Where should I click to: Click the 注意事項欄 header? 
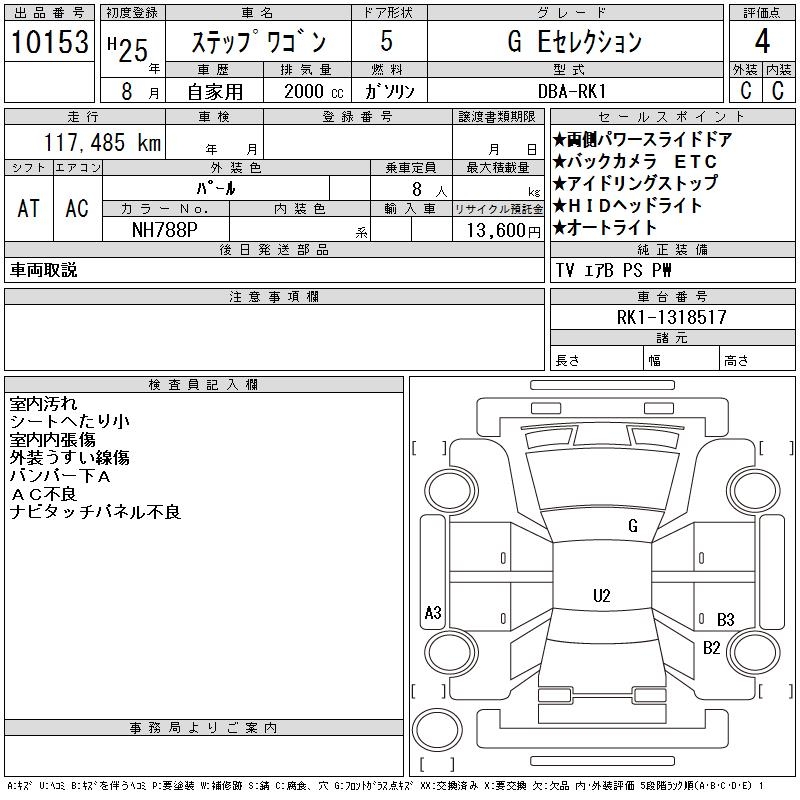pyautogui.click(x=274, y=296)
